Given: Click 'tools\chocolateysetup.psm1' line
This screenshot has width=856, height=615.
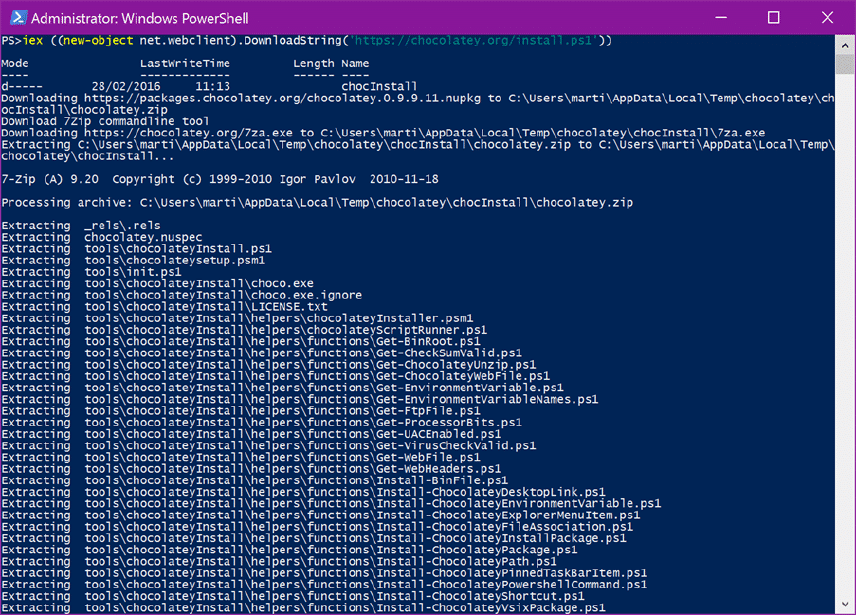Looking at the screenshot, I should 133,260.
